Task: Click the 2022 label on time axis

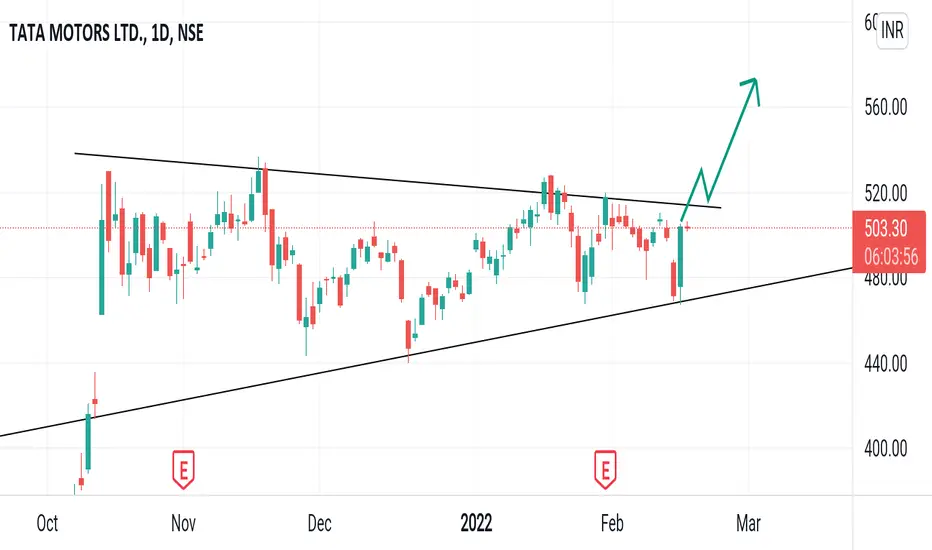Action: (x=476, y=523)
